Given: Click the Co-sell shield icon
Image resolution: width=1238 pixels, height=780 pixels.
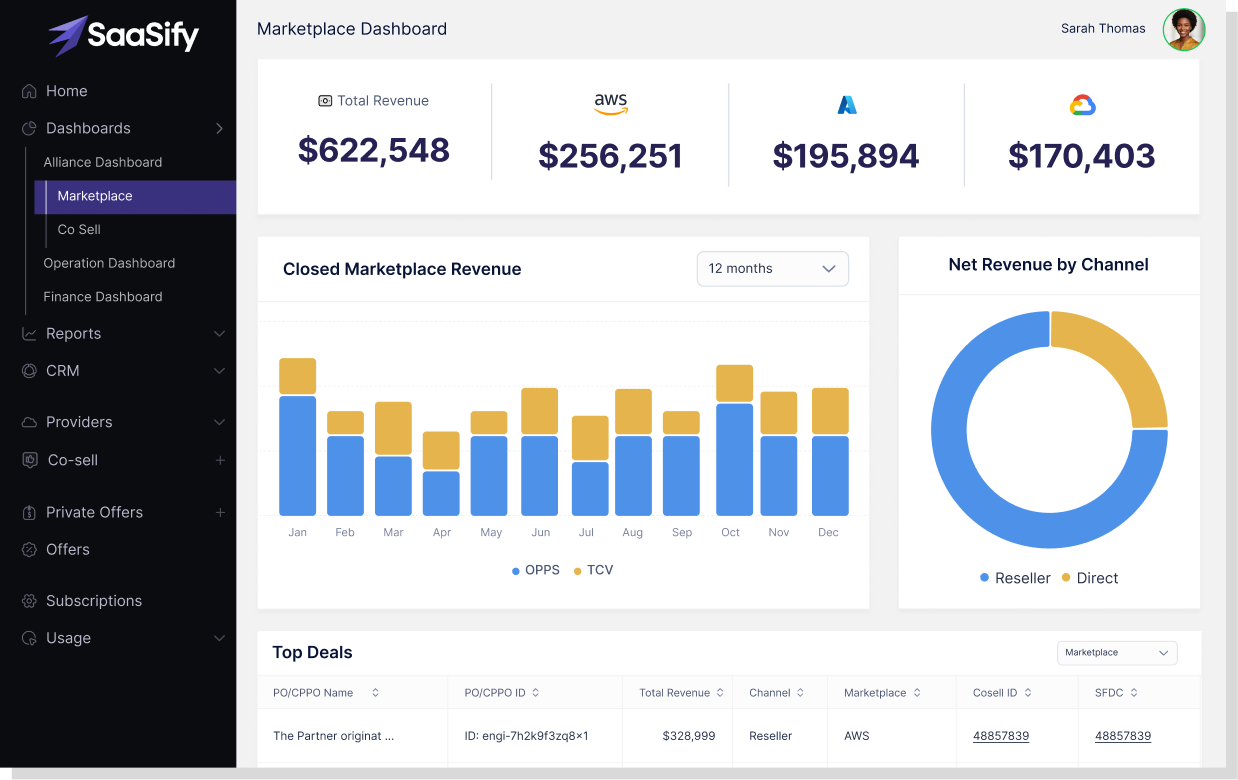Looking at the screenshot, I should 29,460.
